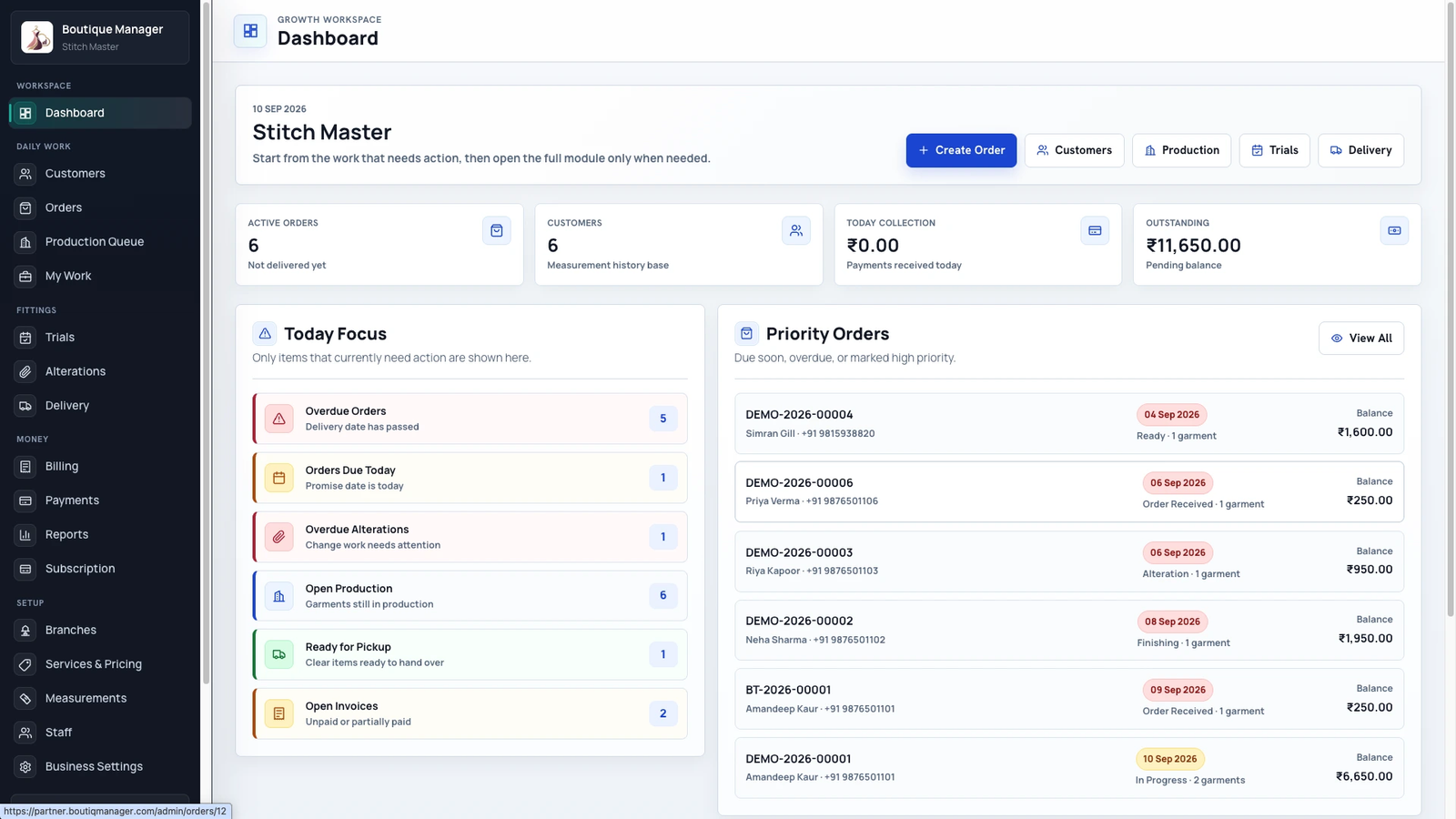The height and width of the screenshot is (819, 1456).
Task: Open order BT-2026-00001 row
Action: point(1069,699)
